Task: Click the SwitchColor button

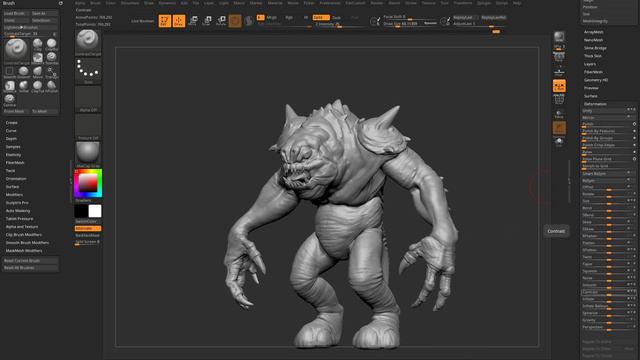Action: (x=87, y=222)
